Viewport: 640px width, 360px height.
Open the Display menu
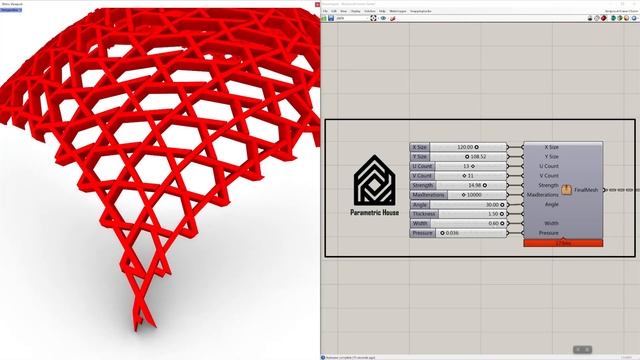[356, 11]
